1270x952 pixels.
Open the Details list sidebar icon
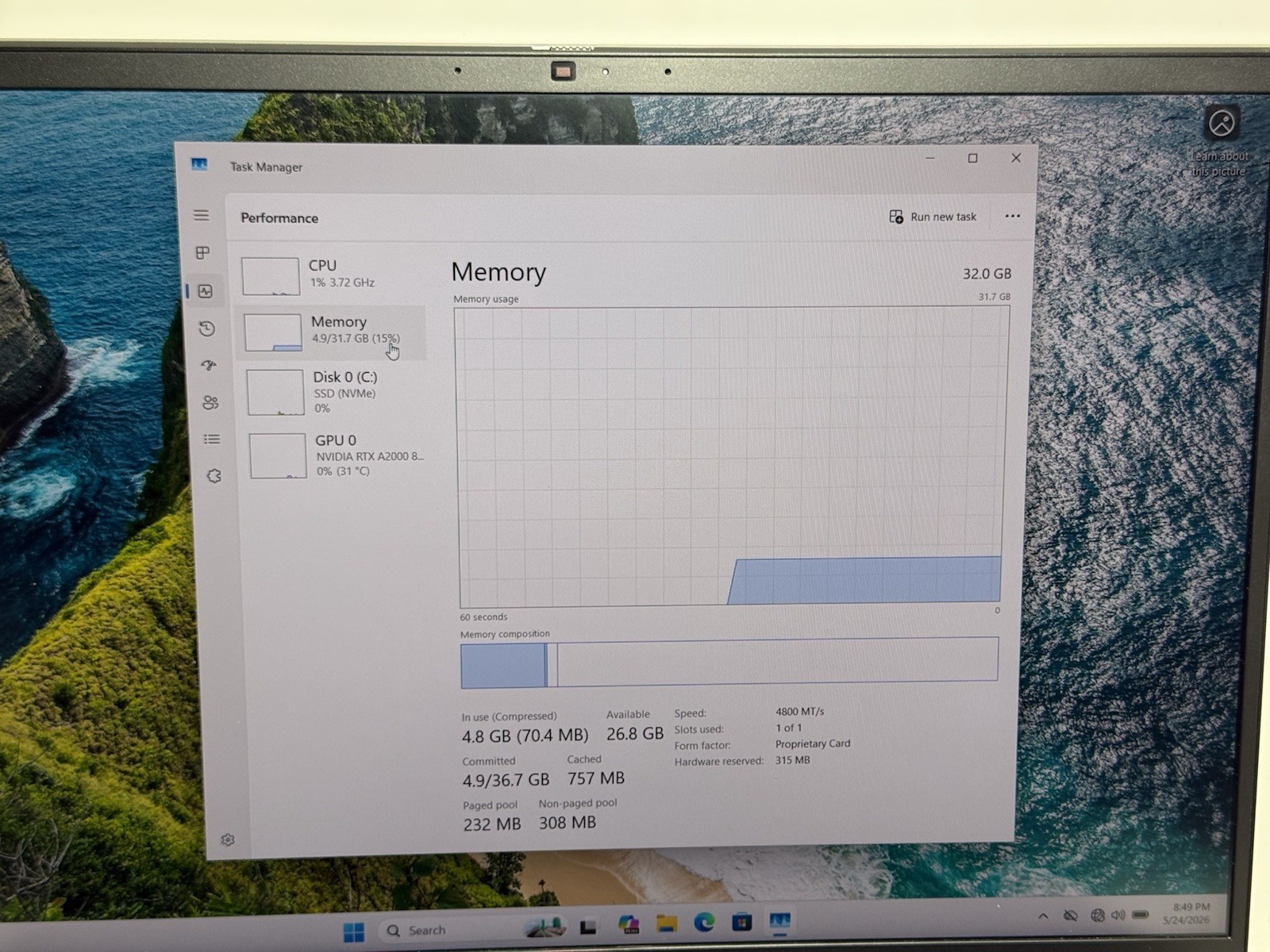212,439
